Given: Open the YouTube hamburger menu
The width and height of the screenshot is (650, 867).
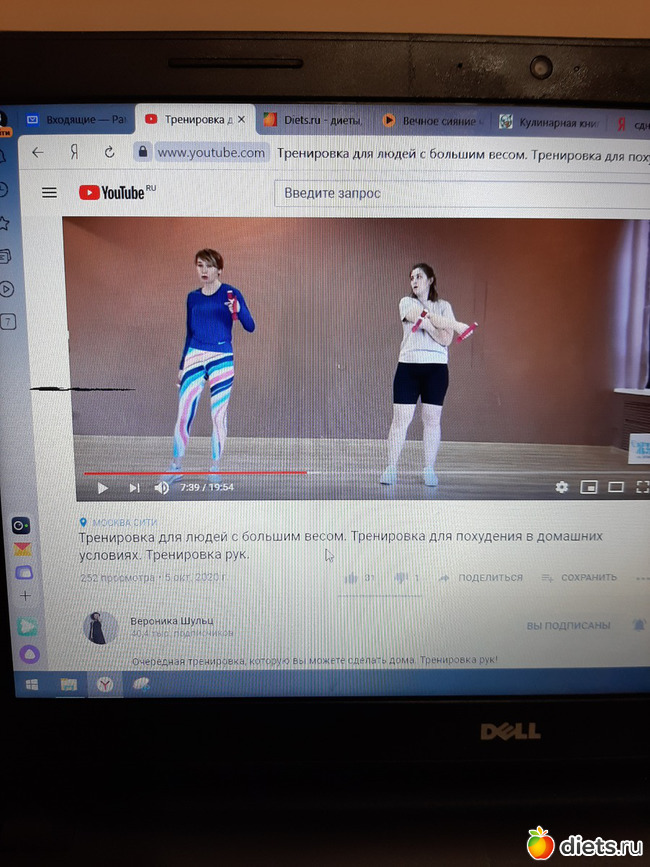Looking at the screenshot, I should pyautogui.click(x=49, y=193).
